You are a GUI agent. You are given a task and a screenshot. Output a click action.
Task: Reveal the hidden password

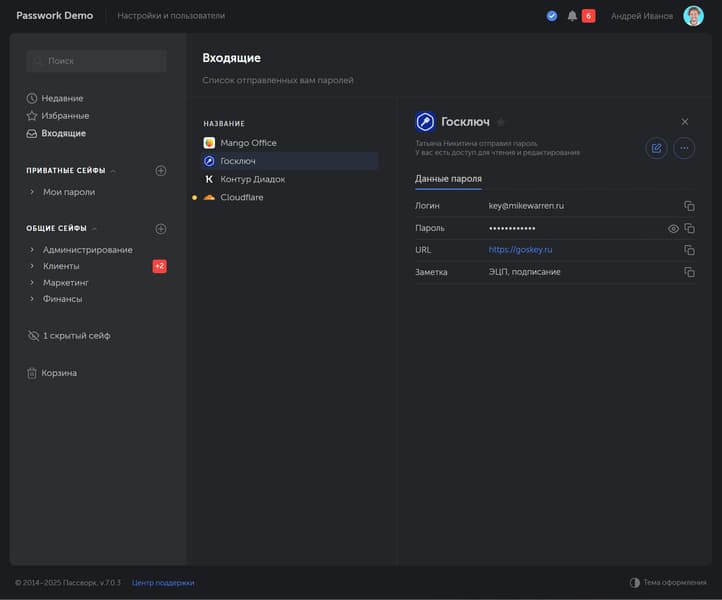point(673,228)
